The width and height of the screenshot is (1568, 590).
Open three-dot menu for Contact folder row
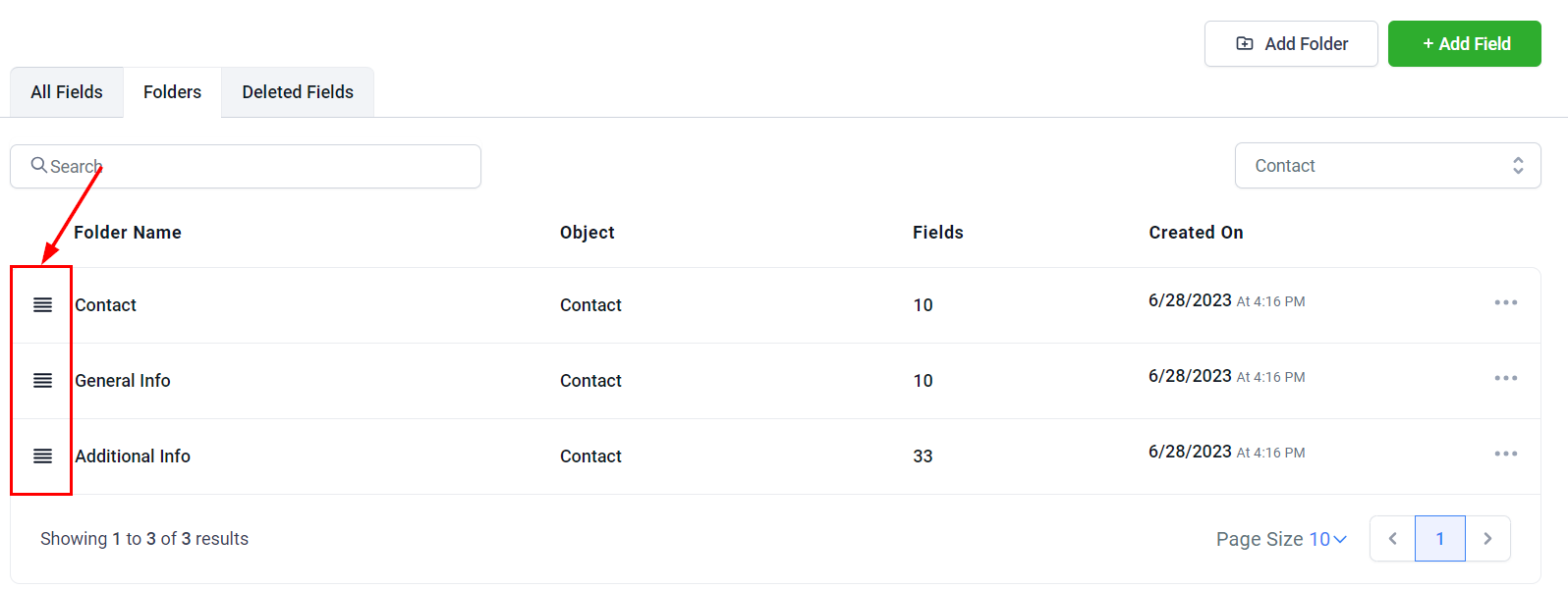click(x=1505, y=302)
